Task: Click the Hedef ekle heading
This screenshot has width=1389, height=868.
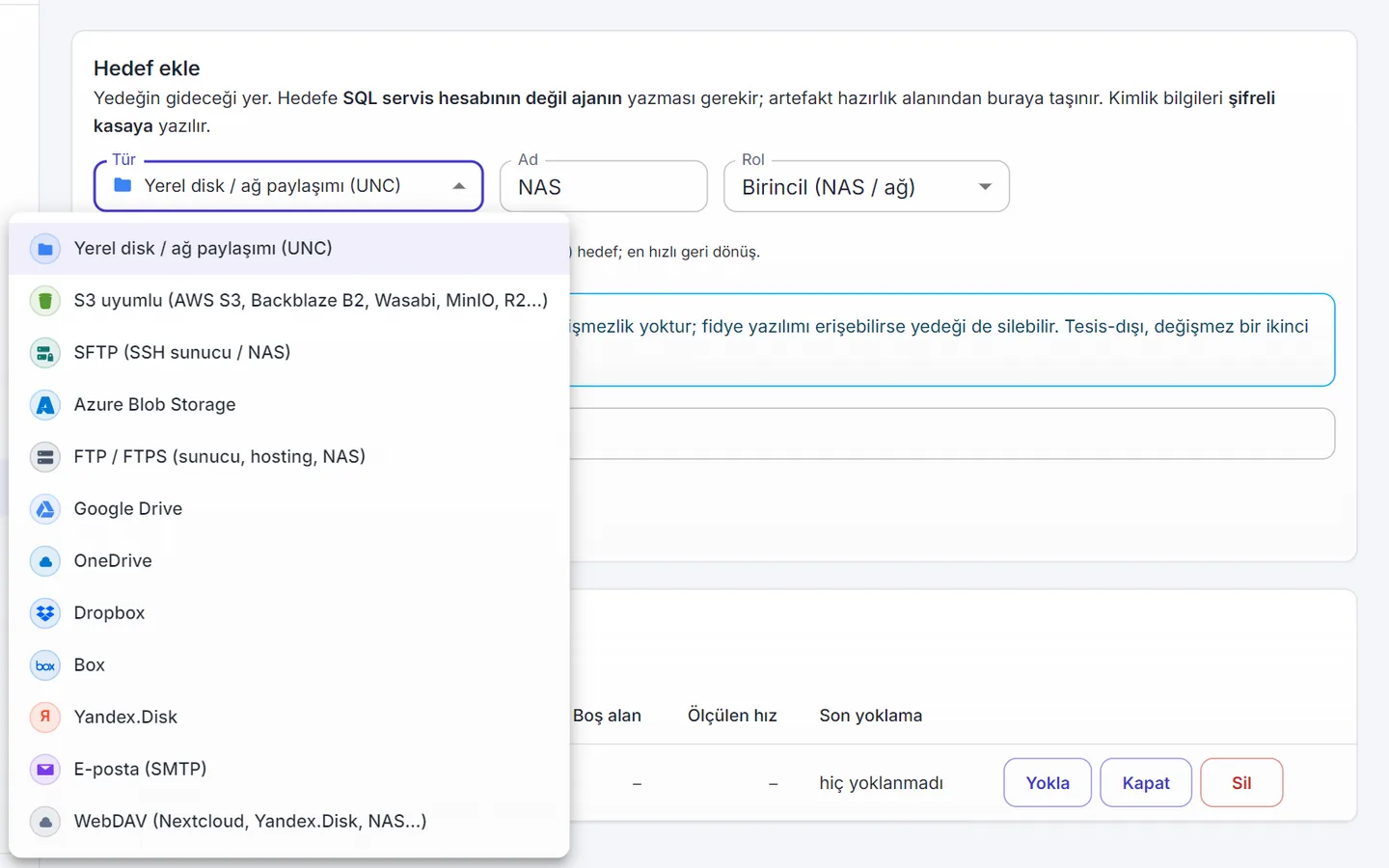Action: point(147,68)
